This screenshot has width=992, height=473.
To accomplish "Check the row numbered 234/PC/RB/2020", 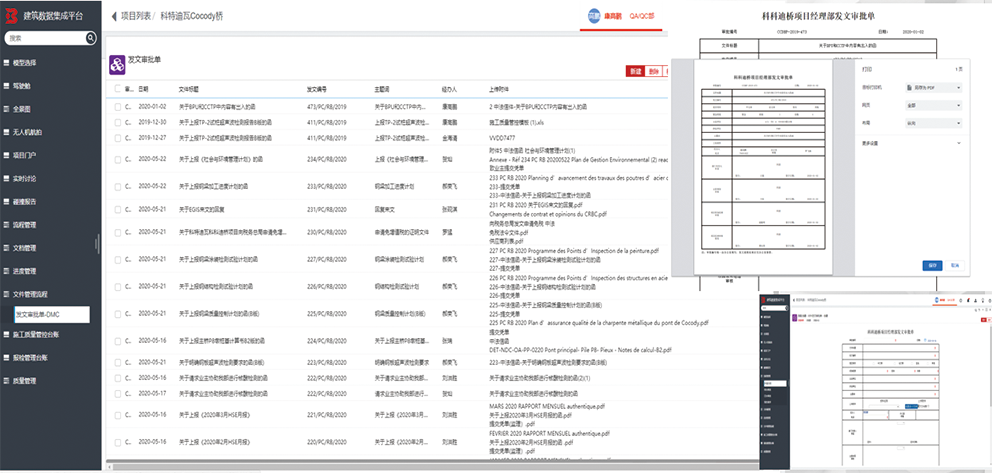I will [x=117, y=159].
